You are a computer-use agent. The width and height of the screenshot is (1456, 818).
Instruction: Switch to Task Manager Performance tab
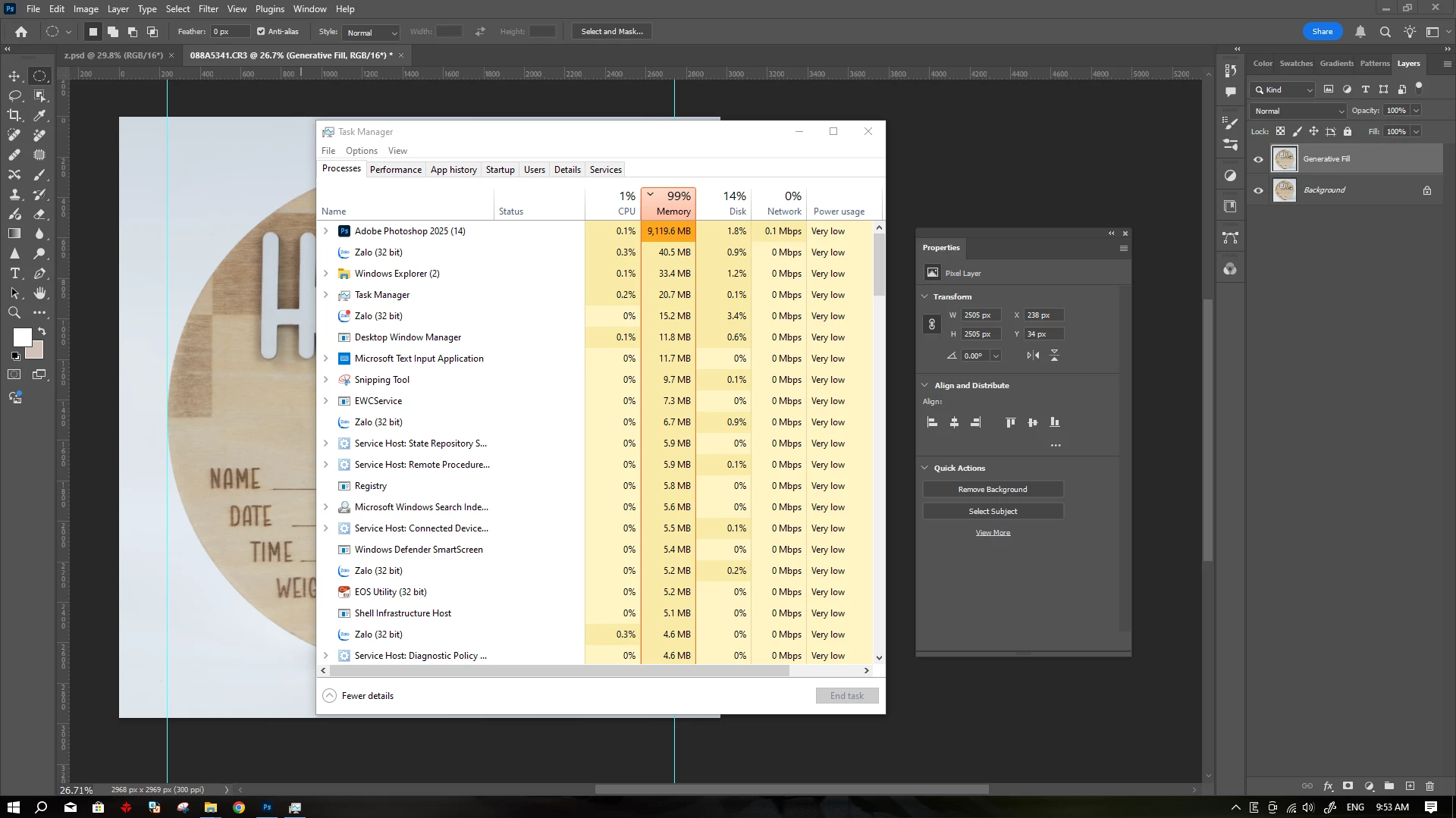coord(396,170)
